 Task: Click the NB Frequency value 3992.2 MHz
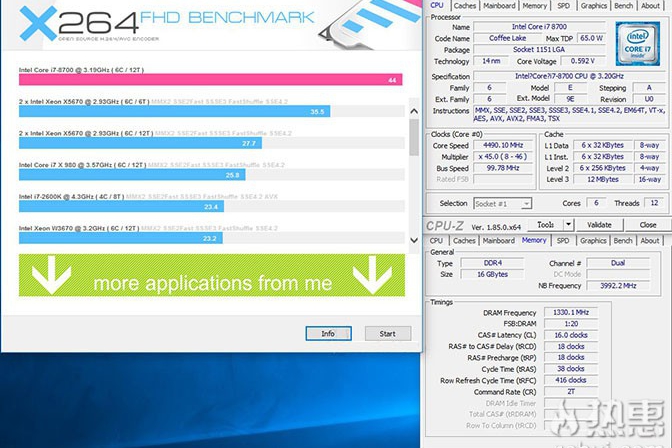(618, 286)
